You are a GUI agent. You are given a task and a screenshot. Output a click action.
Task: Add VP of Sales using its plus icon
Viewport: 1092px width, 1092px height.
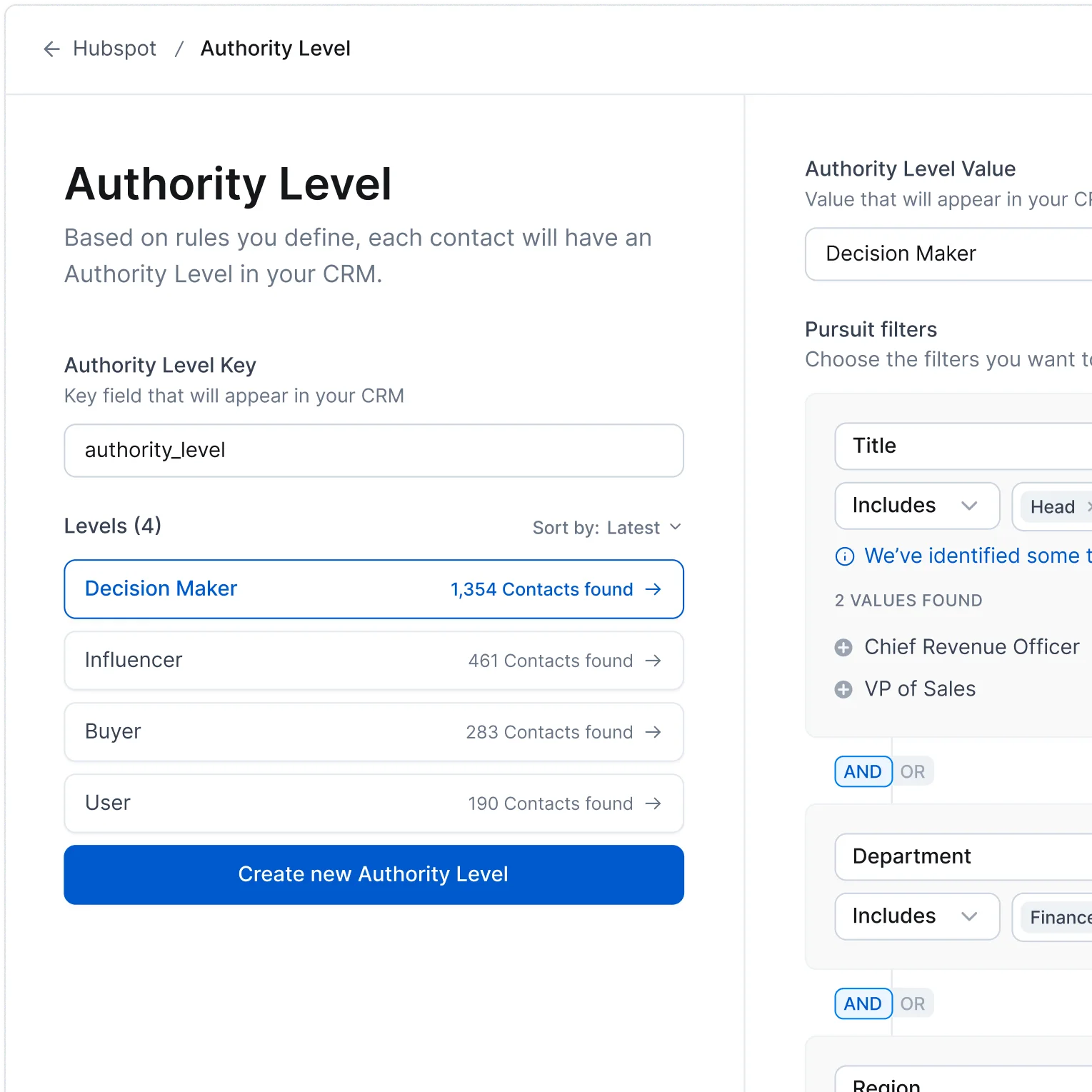click(843, 688)
